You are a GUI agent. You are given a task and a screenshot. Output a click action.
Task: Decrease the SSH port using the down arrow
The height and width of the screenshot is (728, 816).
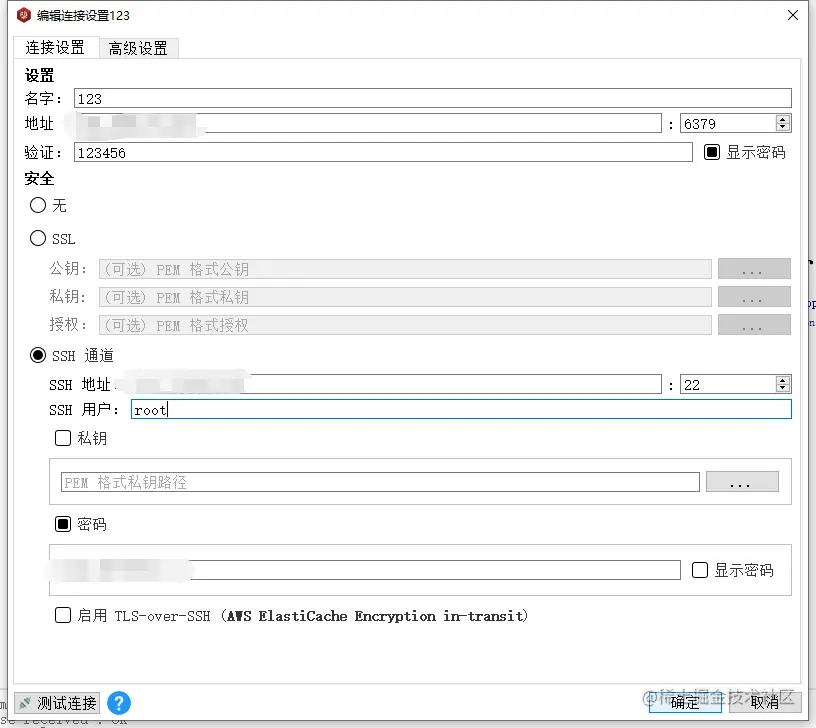(x=783, y=389)
